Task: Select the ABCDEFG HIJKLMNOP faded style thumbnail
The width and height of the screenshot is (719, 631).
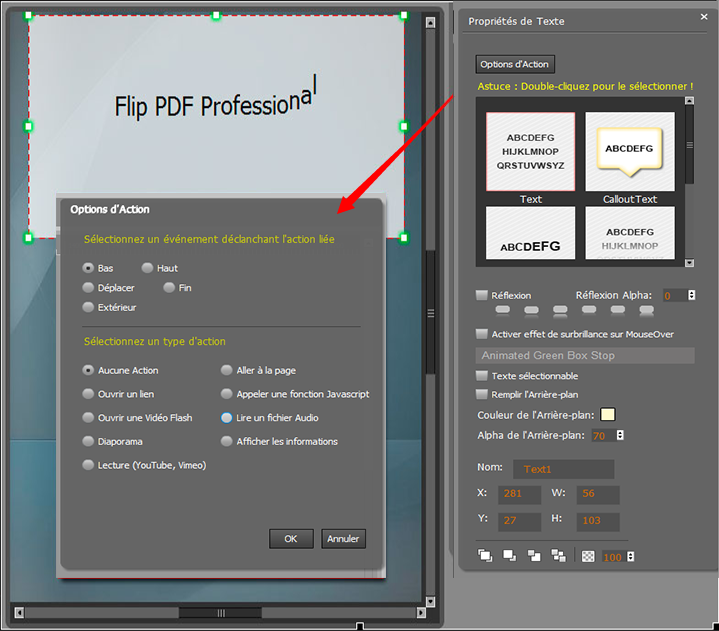Action: tap(630, 233)
